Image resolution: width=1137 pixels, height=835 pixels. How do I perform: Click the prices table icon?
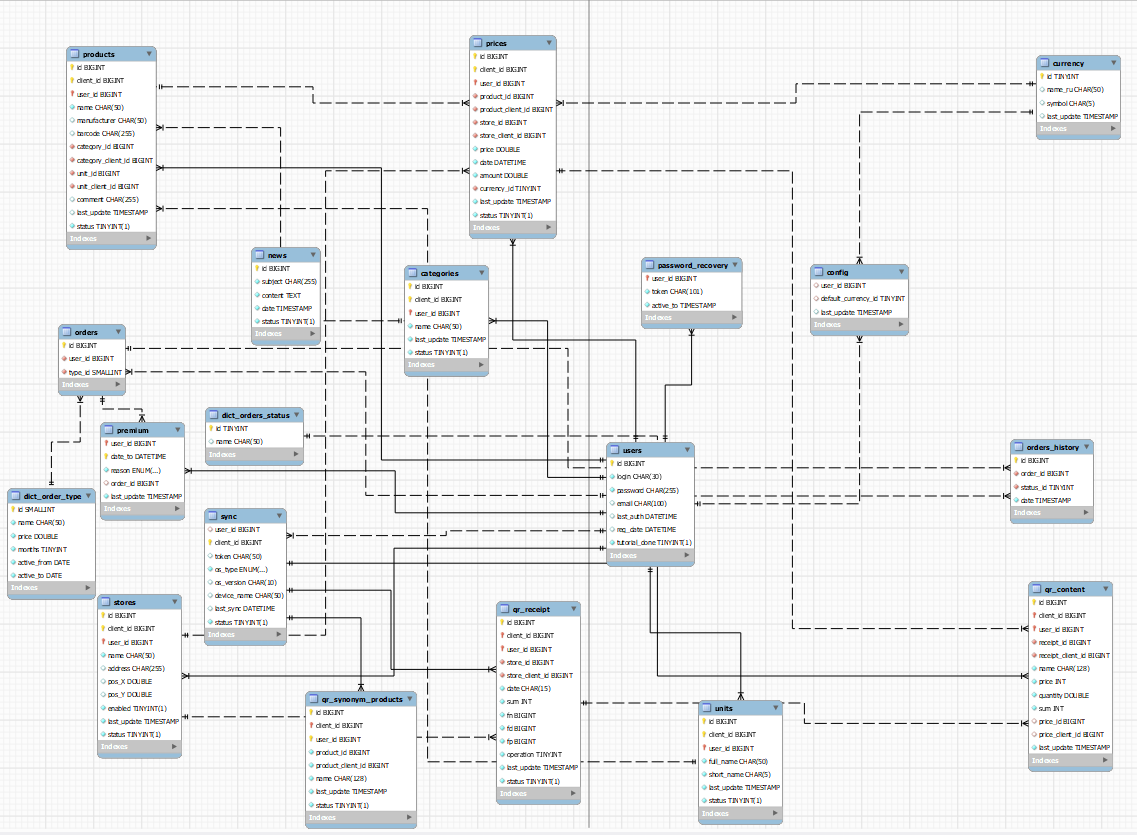coord(477,43)
